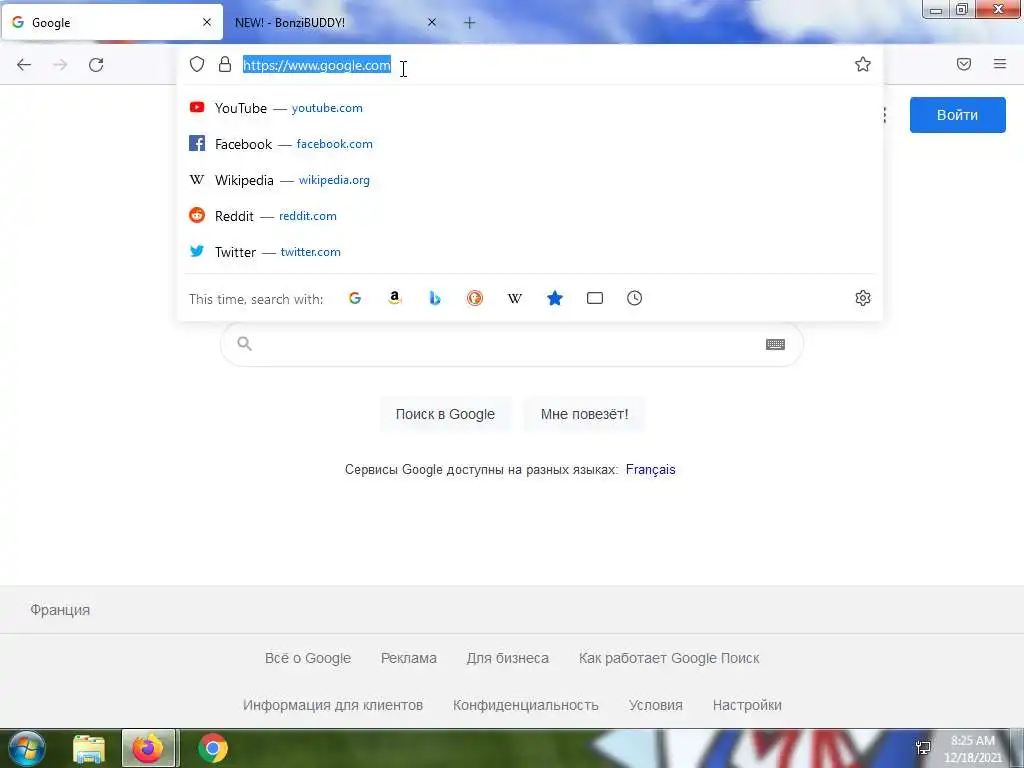
Task: Focus the Google search box
Action: tap(511, 344)
